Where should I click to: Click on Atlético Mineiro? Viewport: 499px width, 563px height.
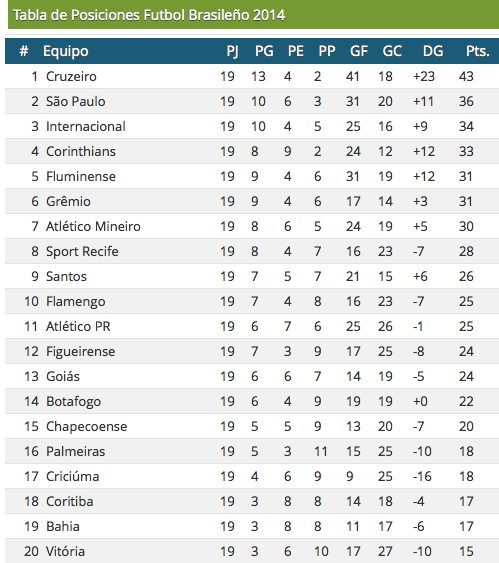(93, 227)
